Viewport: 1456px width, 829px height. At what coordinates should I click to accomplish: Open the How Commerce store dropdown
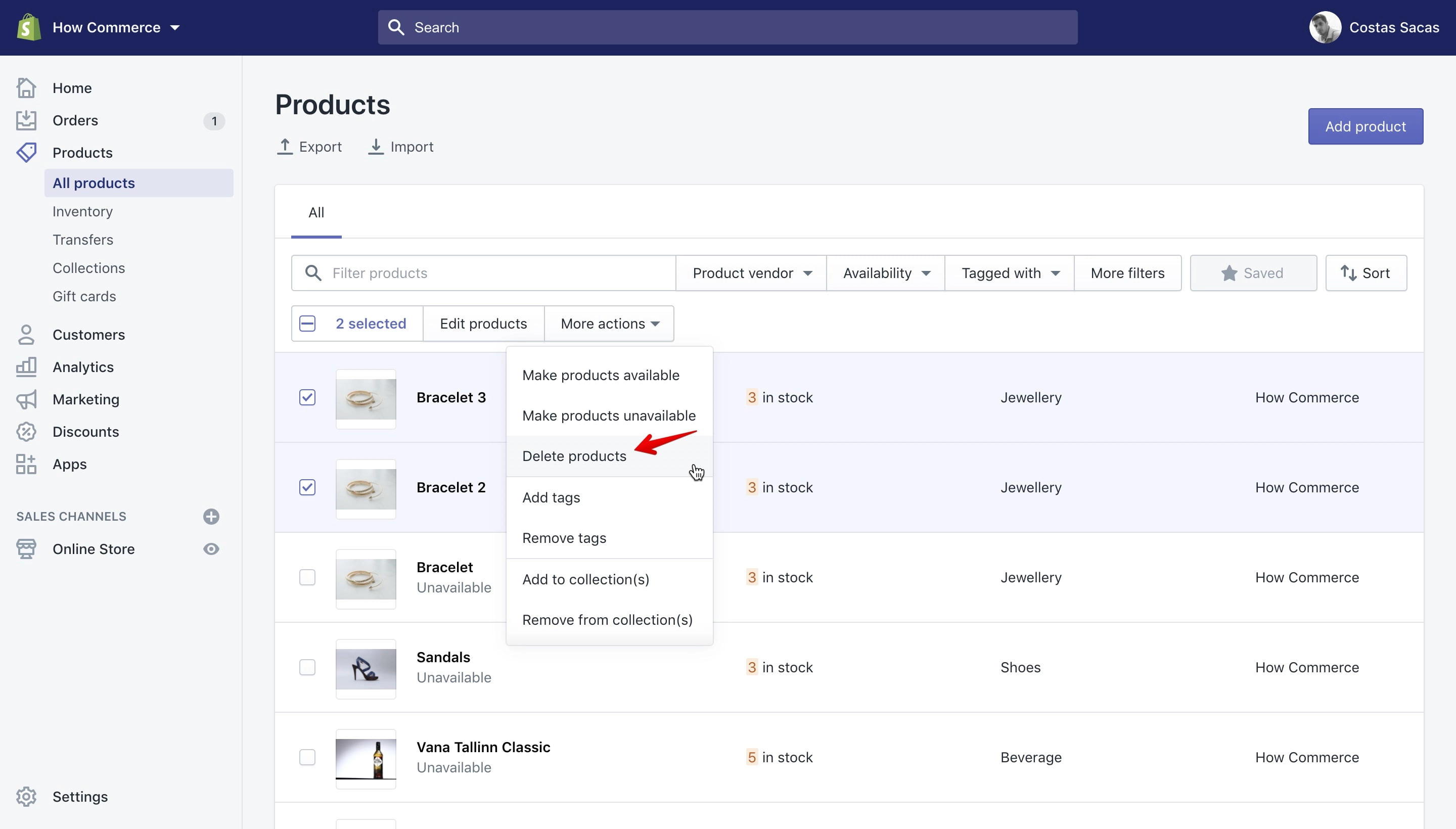(x=116, y=27)
